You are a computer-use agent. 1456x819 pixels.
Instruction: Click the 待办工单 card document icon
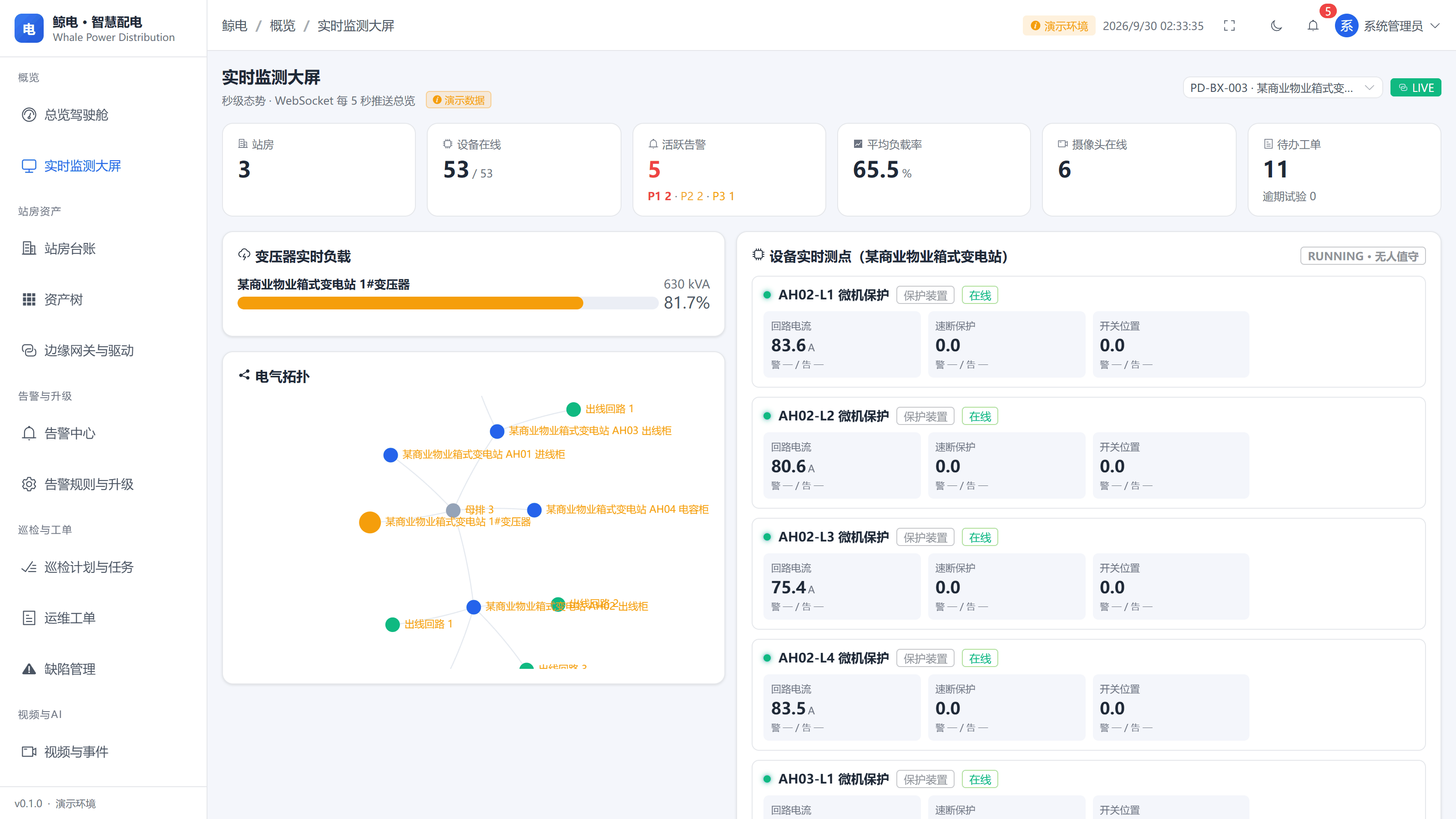(x=1269, y=144)
